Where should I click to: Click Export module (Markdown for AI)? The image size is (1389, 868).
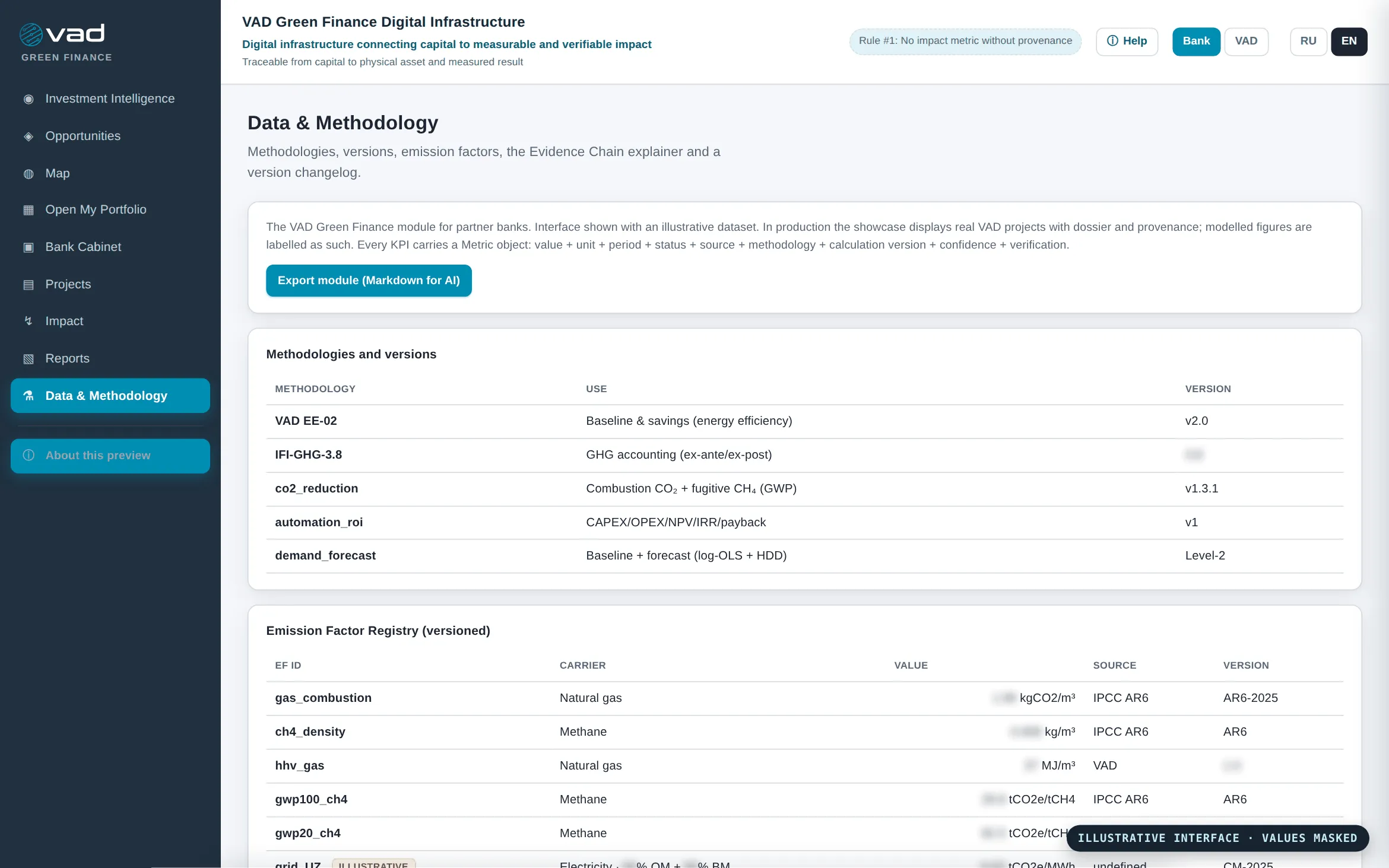point(369,281)
